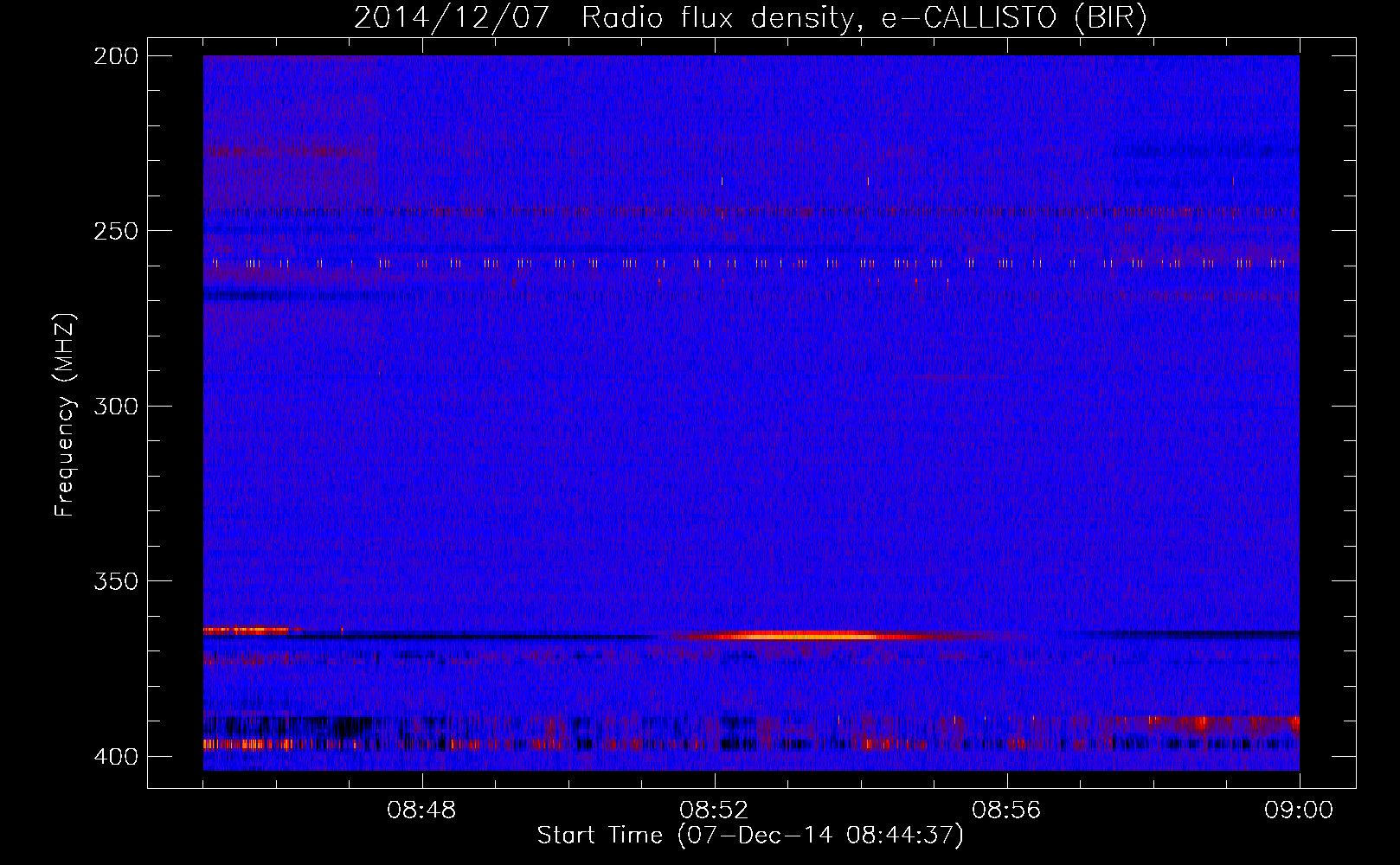
Task: Click the 'Start Time (07-Dec-14 08:44:37)' label
Action: click(x=750, y=836)
